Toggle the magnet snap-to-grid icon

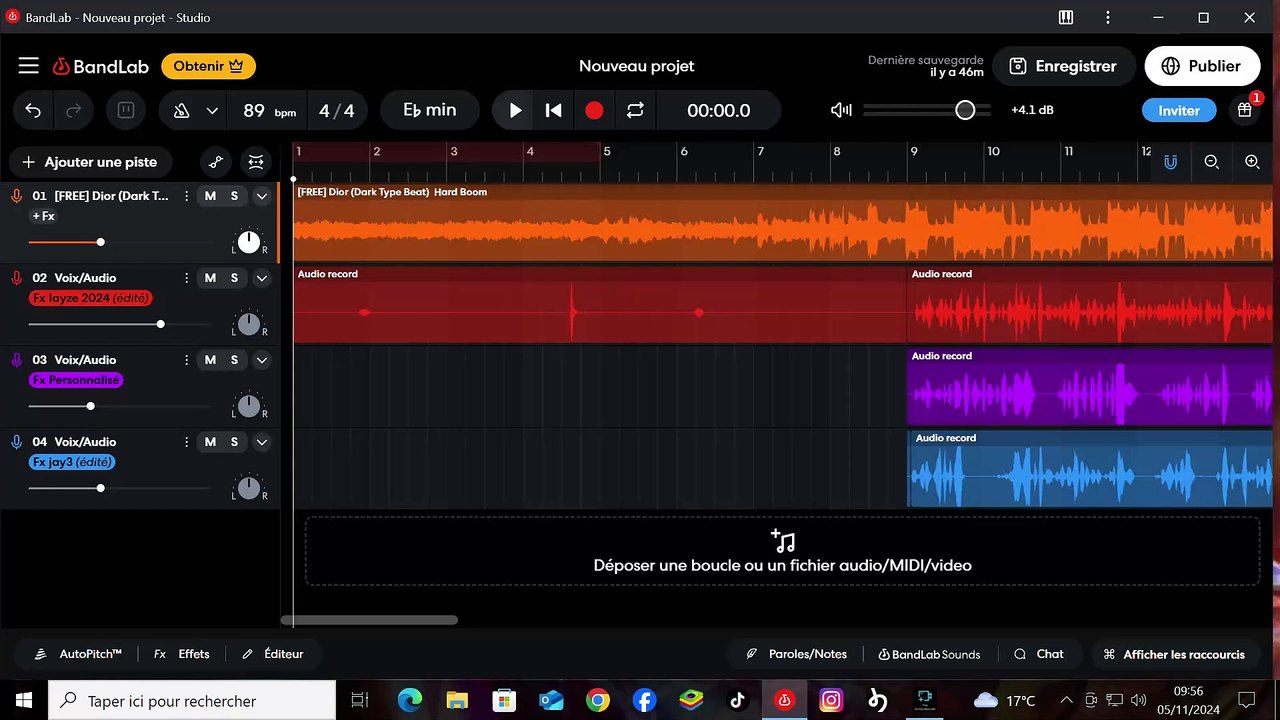coord(1170,162)
